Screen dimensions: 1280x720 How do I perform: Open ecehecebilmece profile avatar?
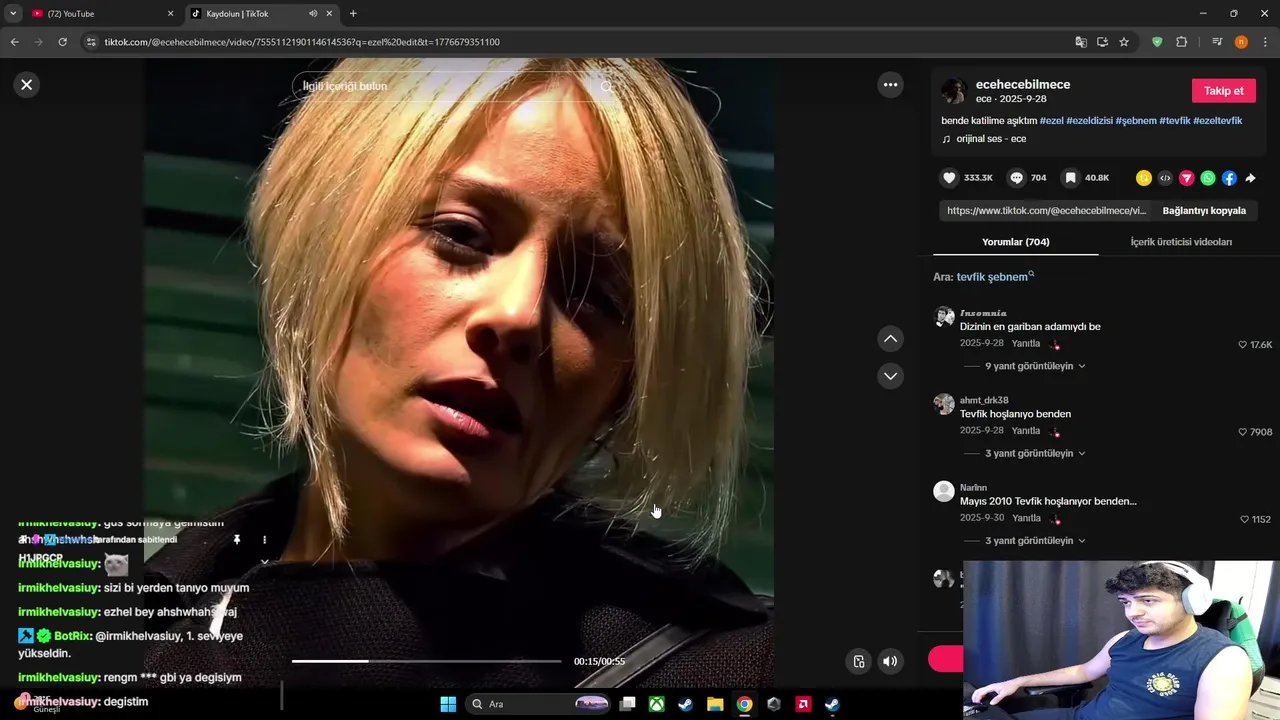[x=953, y=91]
